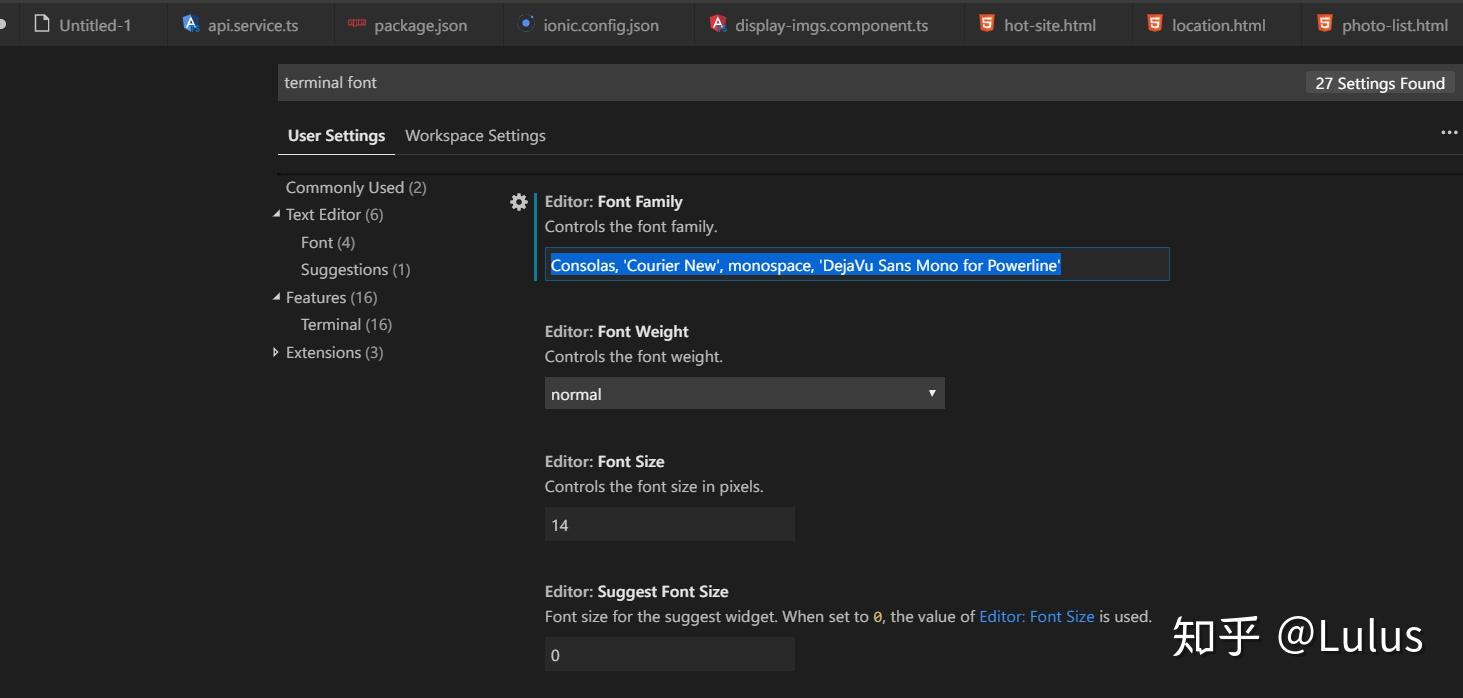Image resolution: width=1463 pixels, height=698 pixels.
Task: Collapse the Text Editor tree section
Action: coord(277,214)
